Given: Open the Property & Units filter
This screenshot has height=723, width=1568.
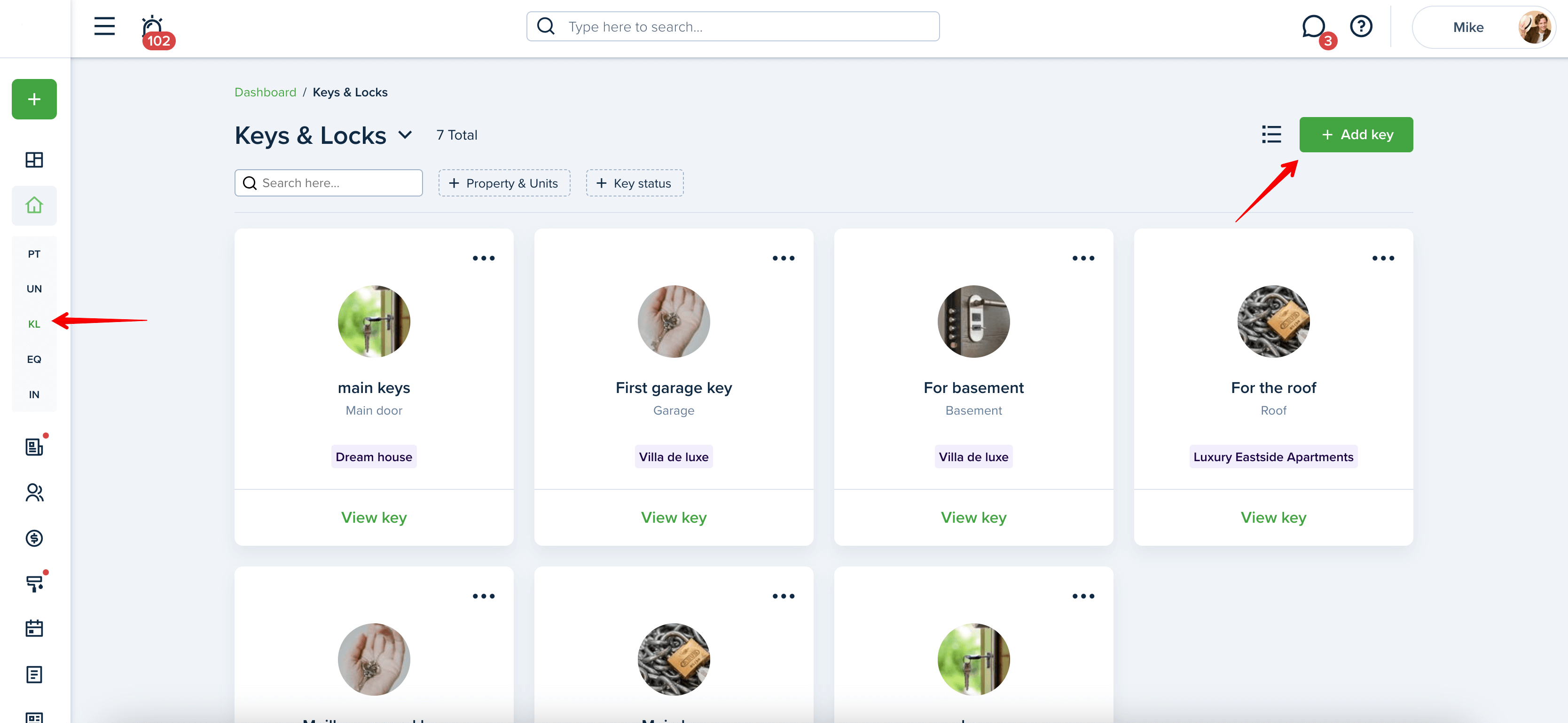Looking at the screenshot, I should (504, 183).
